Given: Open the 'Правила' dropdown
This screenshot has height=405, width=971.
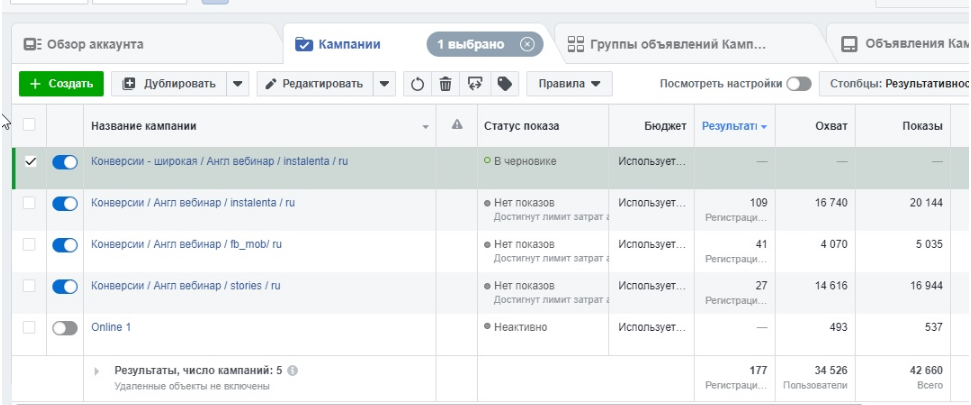Looking at the screenshot, I should point(570,84).
